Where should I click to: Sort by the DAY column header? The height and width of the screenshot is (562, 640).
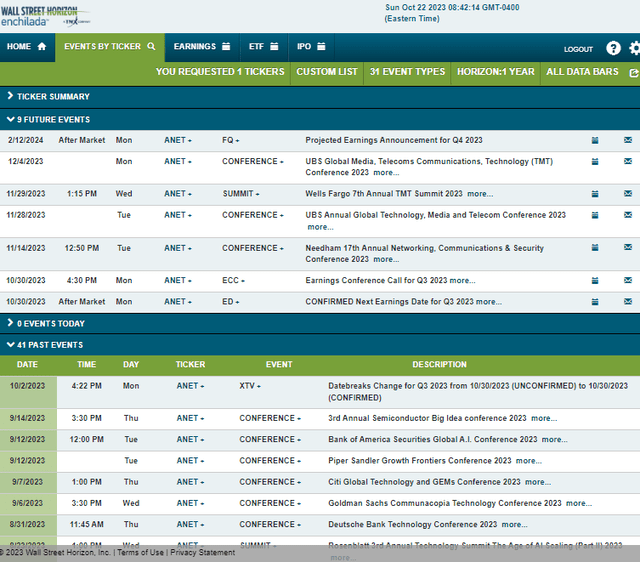tap(131, 364)
